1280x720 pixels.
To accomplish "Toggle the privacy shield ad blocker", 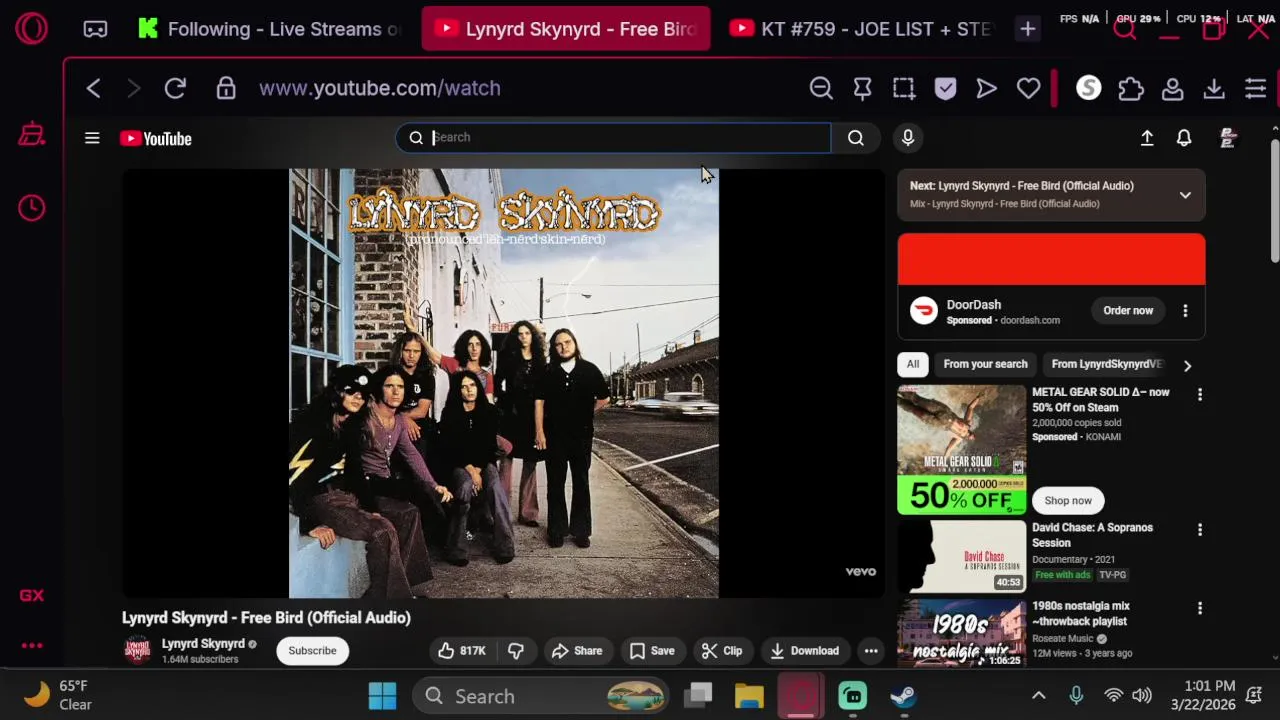I will click(x=945, y=88).
